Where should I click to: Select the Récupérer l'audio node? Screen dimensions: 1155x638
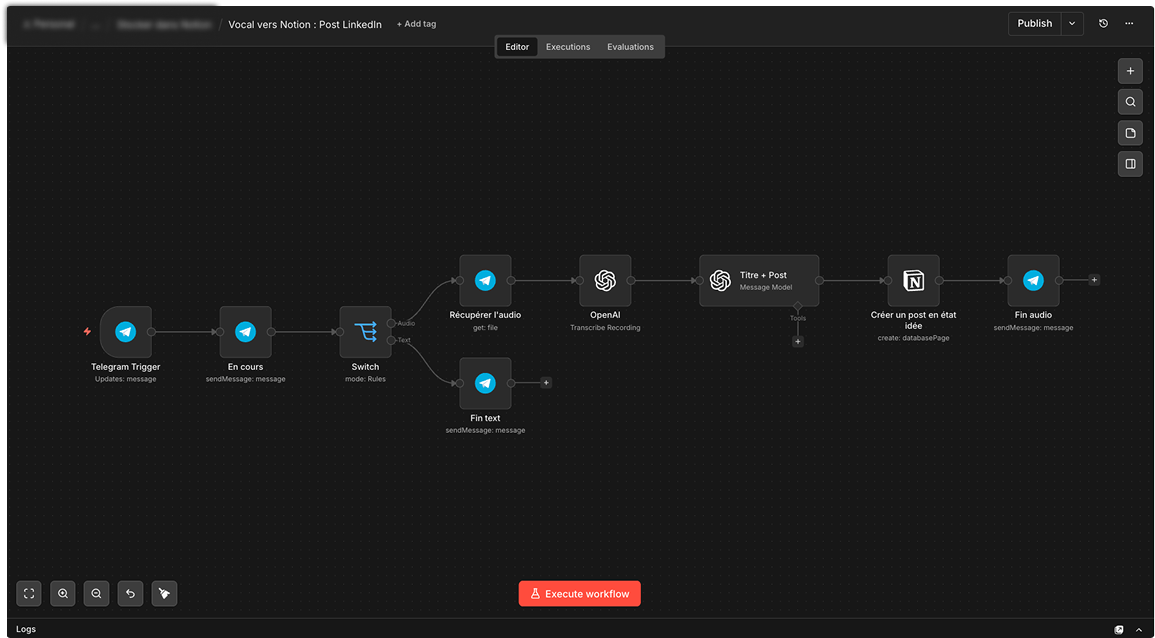485,281
